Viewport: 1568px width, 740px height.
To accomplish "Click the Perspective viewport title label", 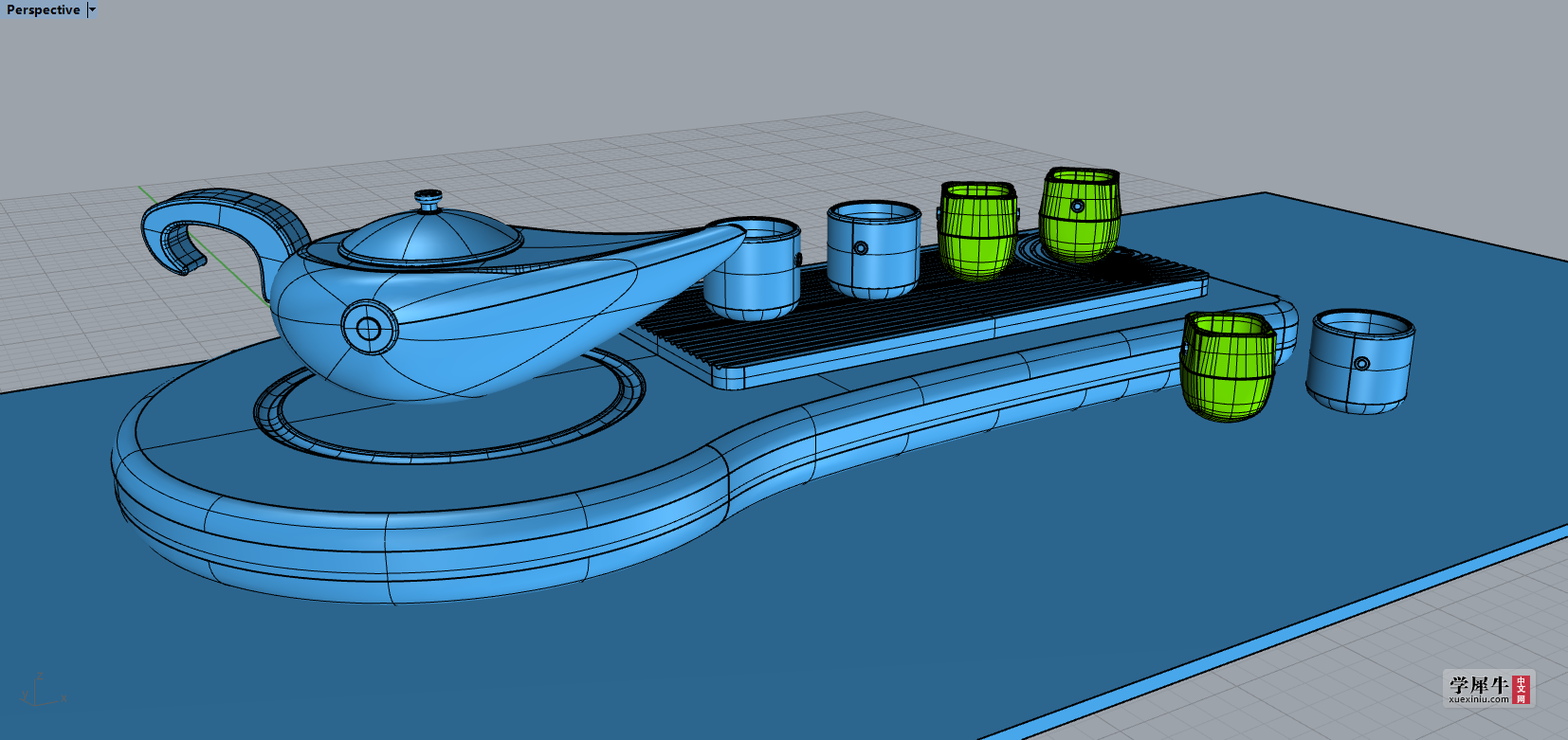I will click(44, 9).
